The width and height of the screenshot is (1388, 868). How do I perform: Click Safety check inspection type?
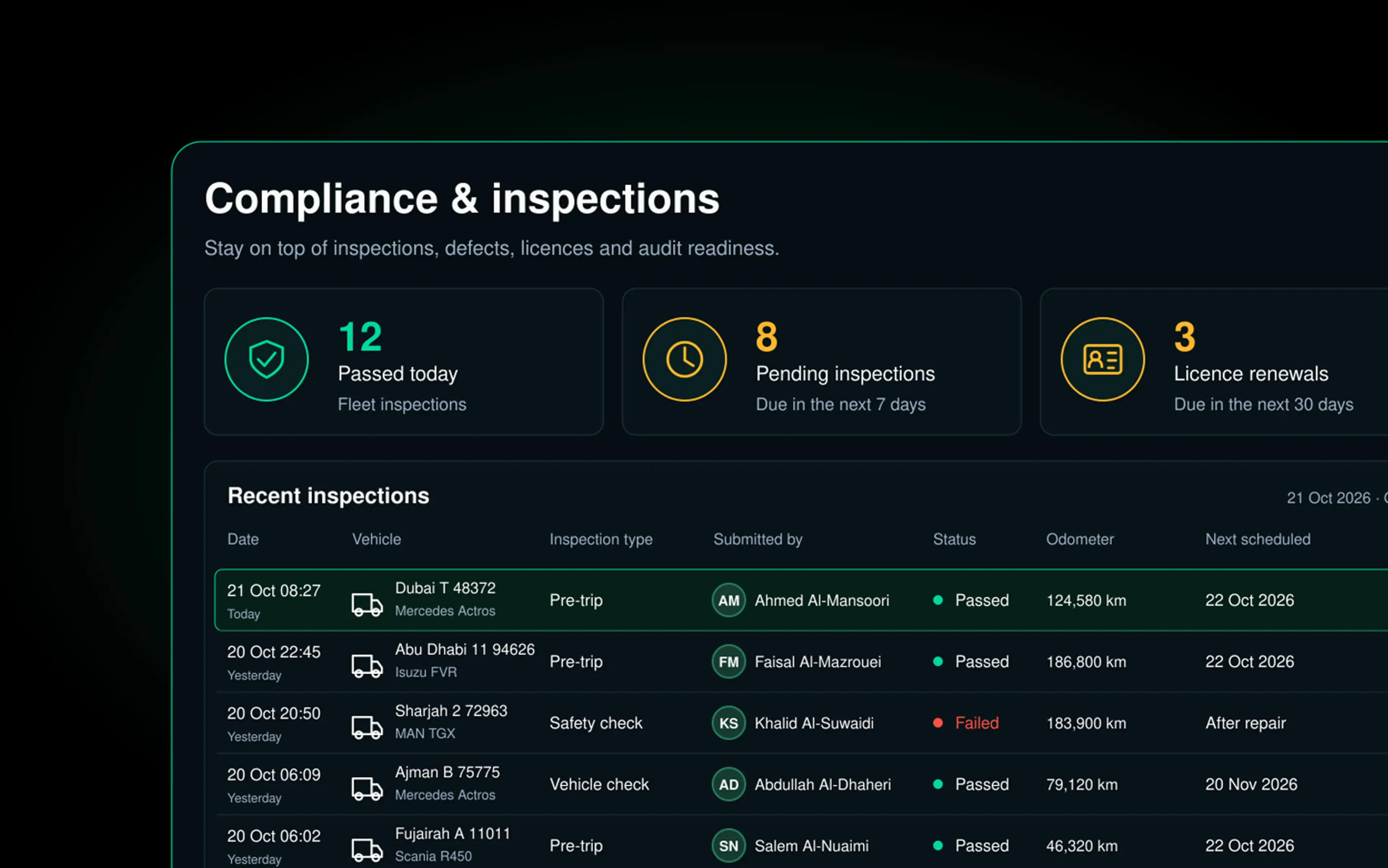[596, 723]
